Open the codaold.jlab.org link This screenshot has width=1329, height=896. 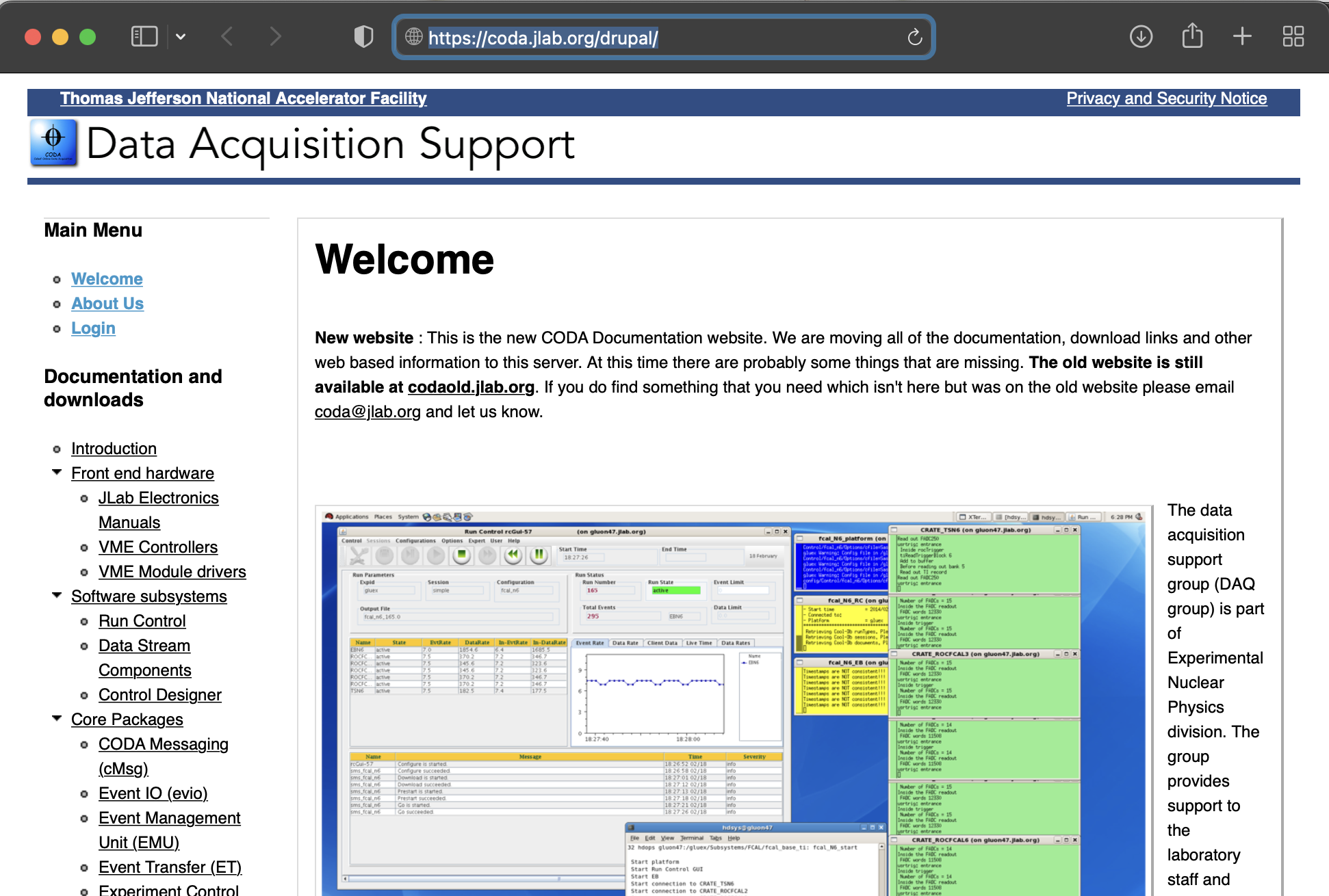tap(471, 387)
